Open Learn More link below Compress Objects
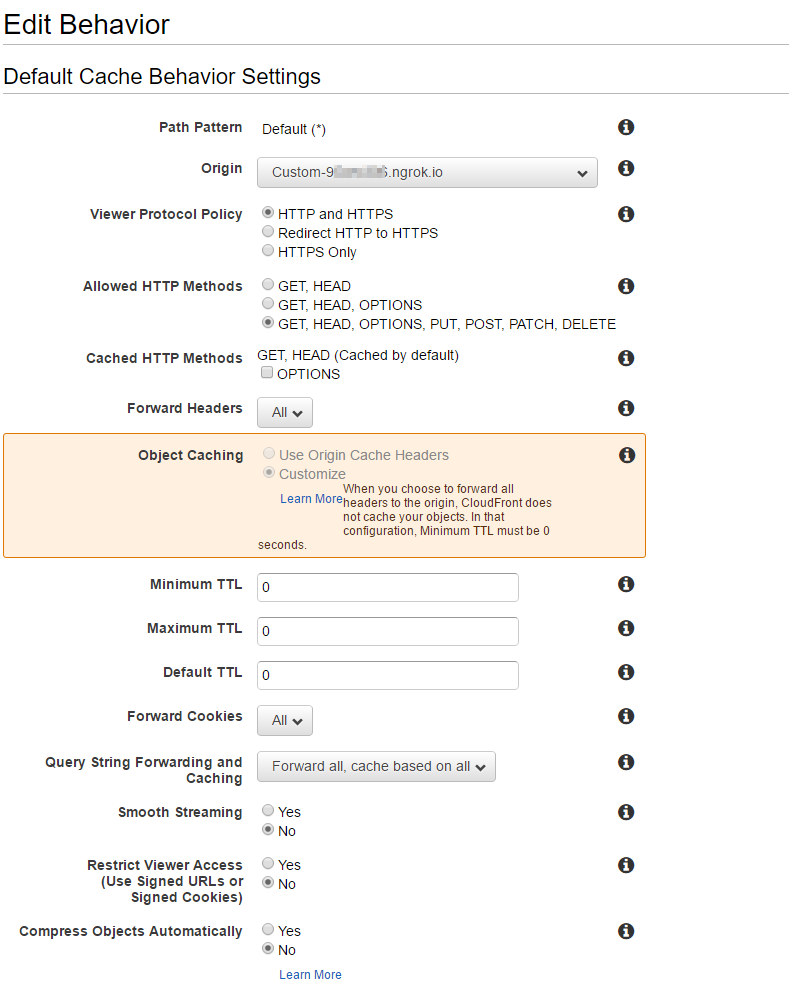789x1008 pixels. point(310,975)
